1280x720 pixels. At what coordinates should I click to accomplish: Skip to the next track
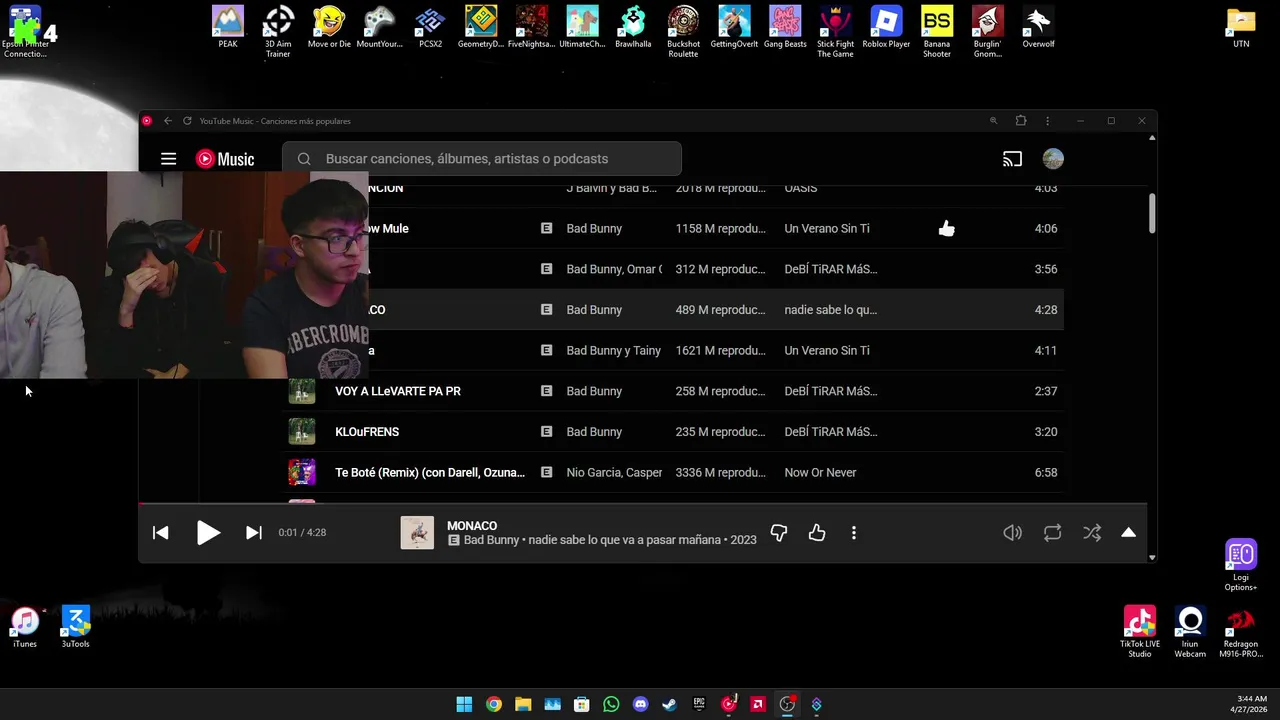(x=254, y=533)
